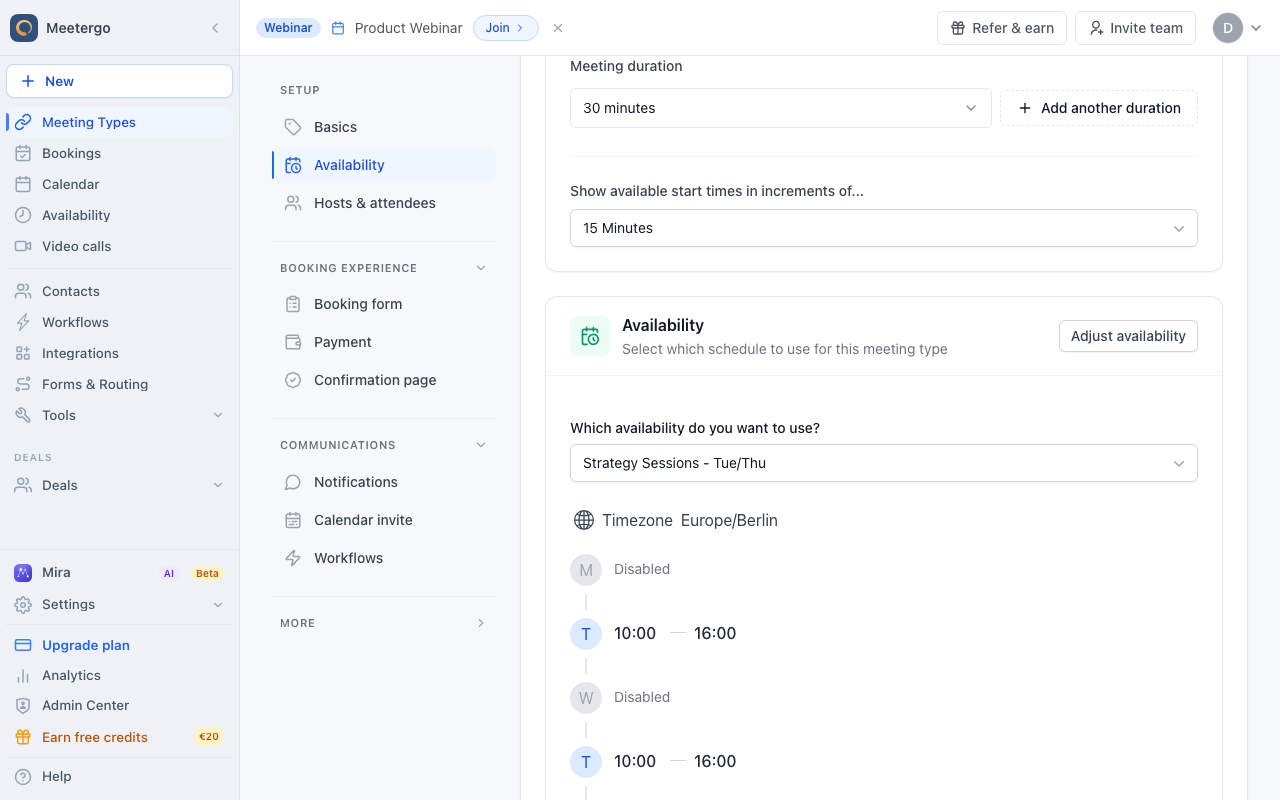Image resolution: width=1280 pixels, height=800 pixels.
Task: Click the Analytics bar chart icon
Action: [23, 675]
